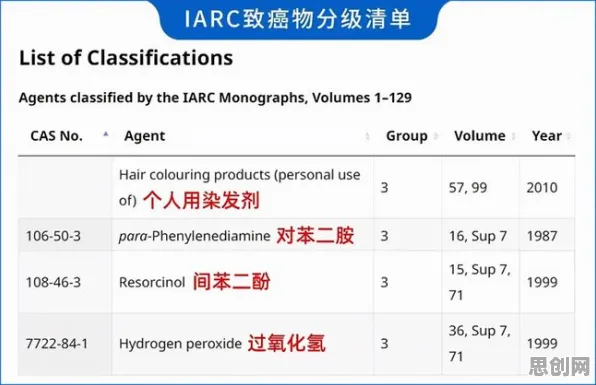Click volume value '57, 99'
Image resolution: width=596 pixels, height=385 pixels.
coord(468,188)
